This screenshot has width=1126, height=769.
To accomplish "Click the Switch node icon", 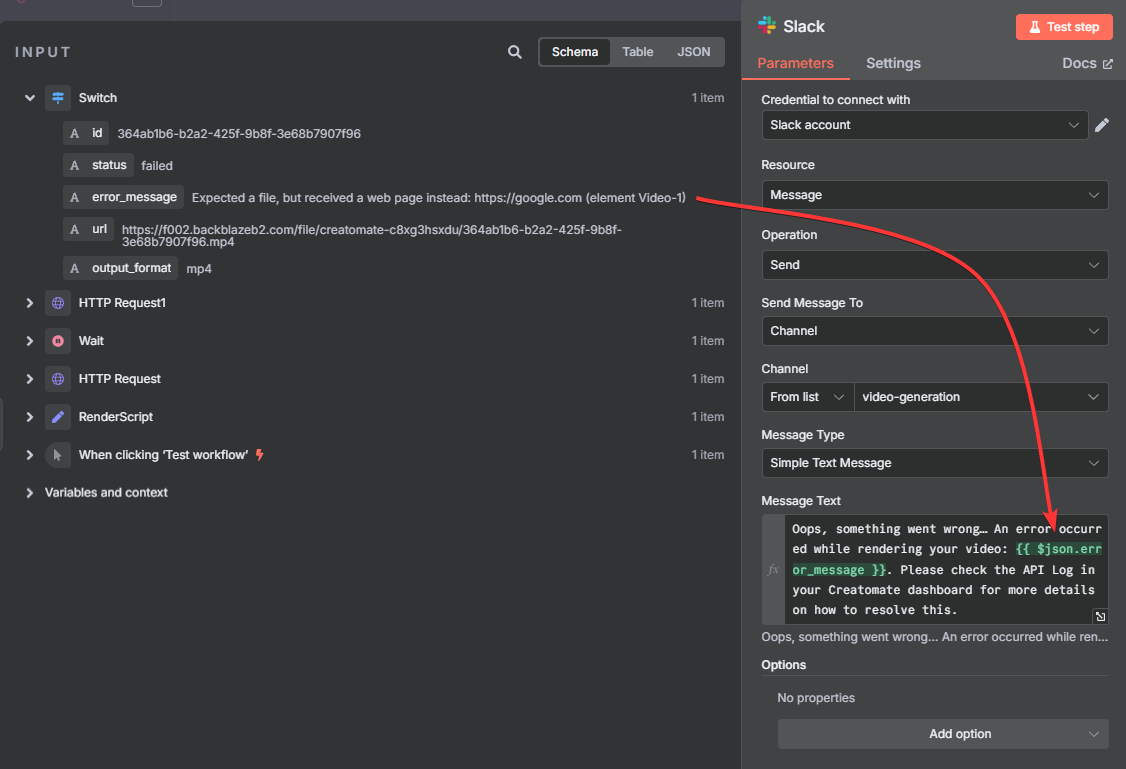I will (x=58, y=98).
